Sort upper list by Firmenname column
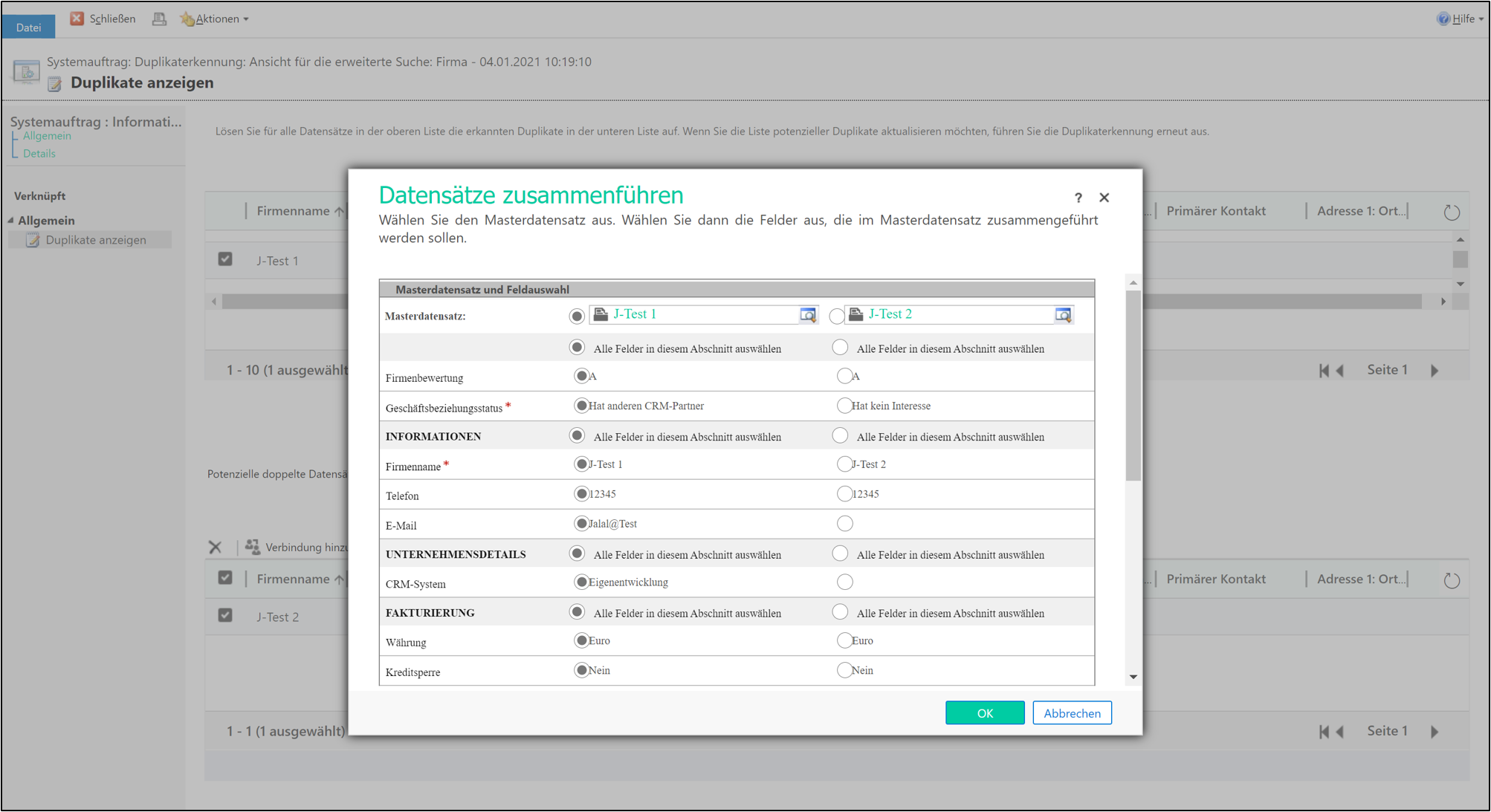Image resolution: width=1491 pixels, height=812 pixels. click(300, 211)
